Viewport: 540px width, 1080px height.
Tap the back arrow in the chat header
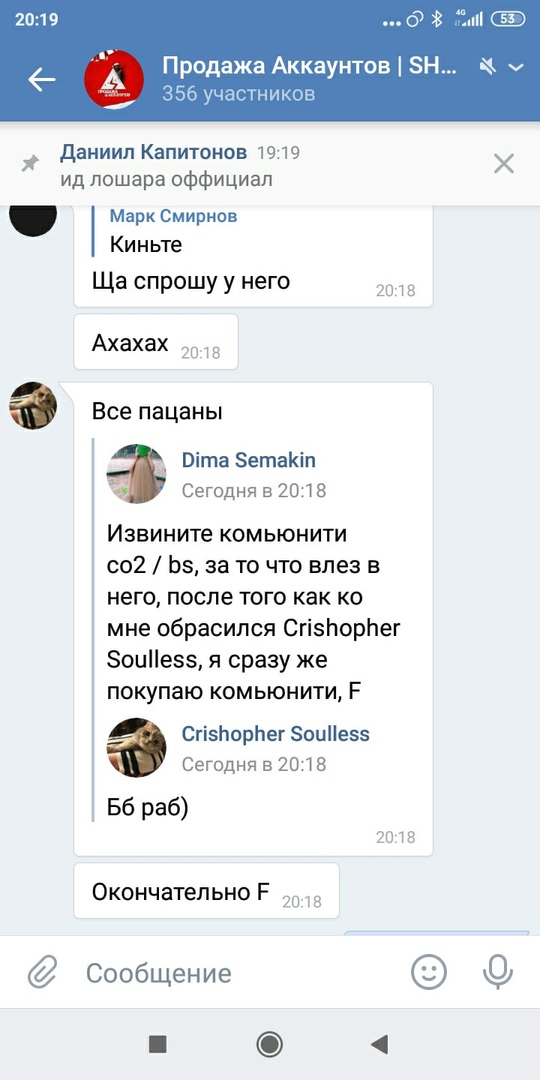point(41,80)
